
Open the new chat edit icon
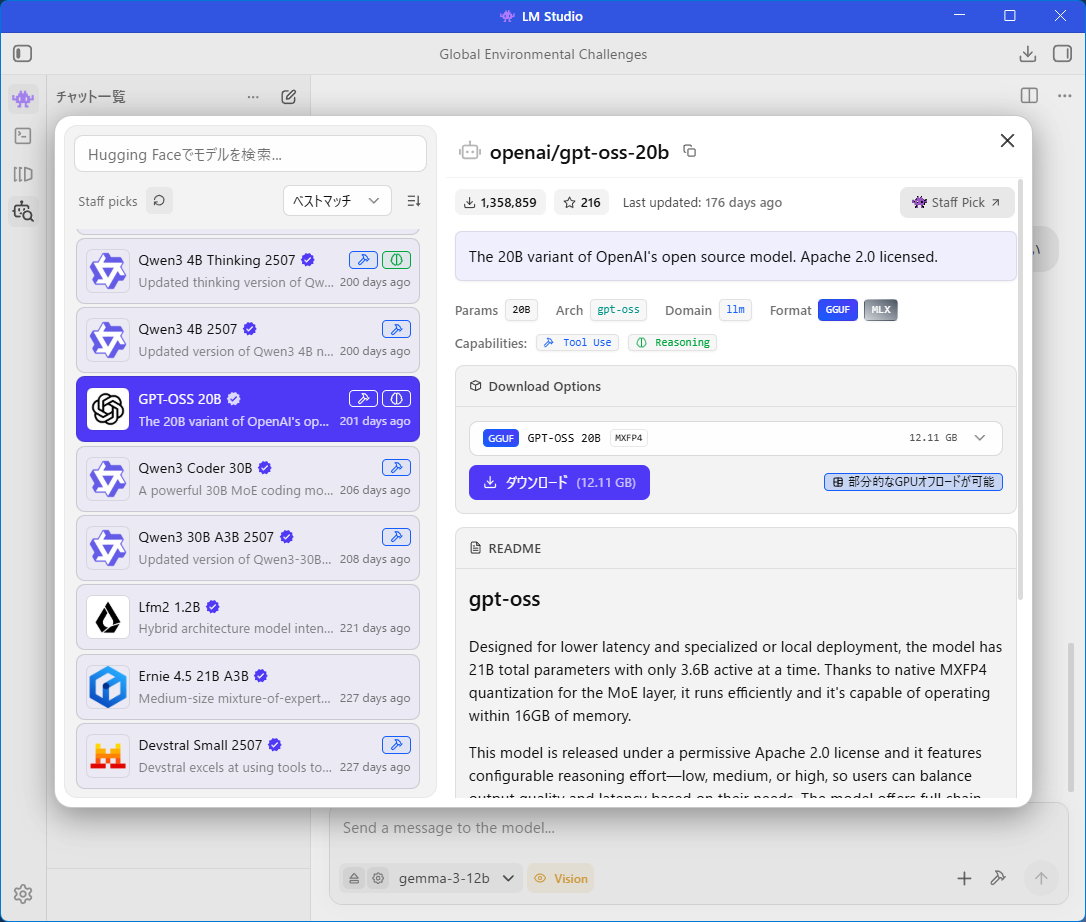coord(289,97)
